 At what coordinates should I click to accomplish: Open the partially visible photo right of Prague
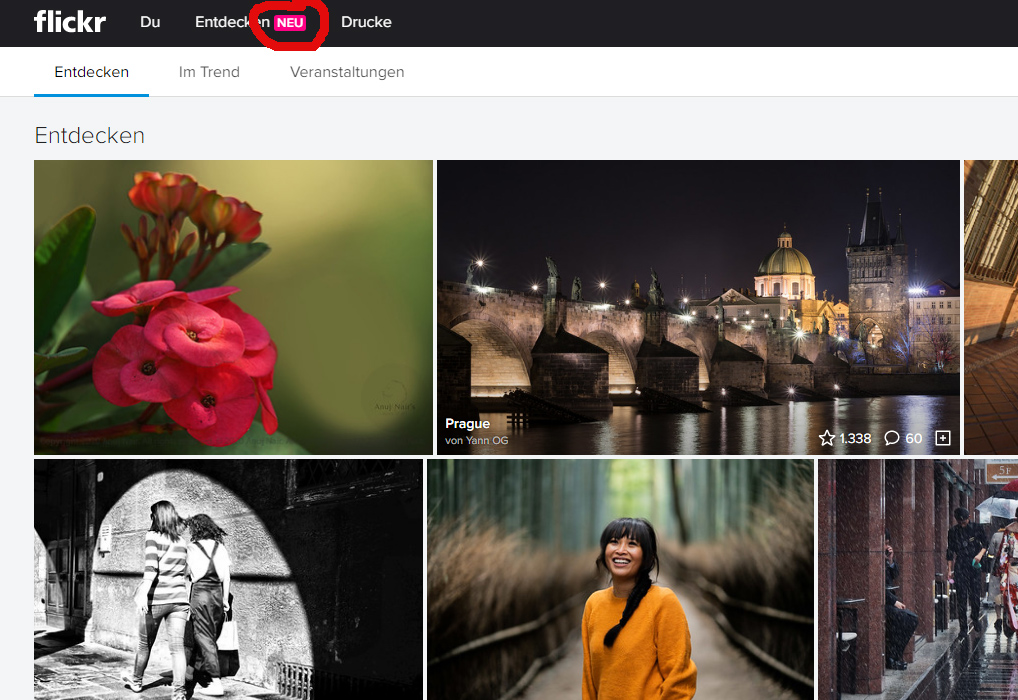click(x=990, y=307)
